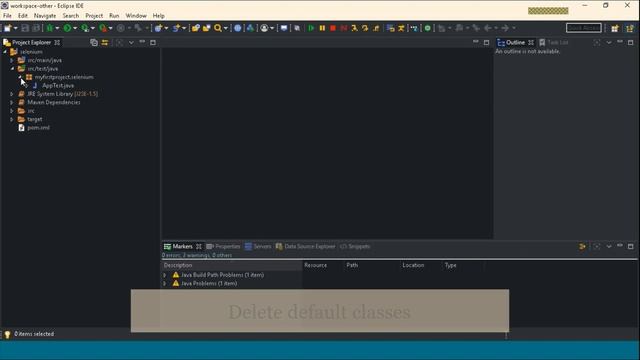
Task: Click the tip lightbulb in status bar
Action: pos(7,334)
